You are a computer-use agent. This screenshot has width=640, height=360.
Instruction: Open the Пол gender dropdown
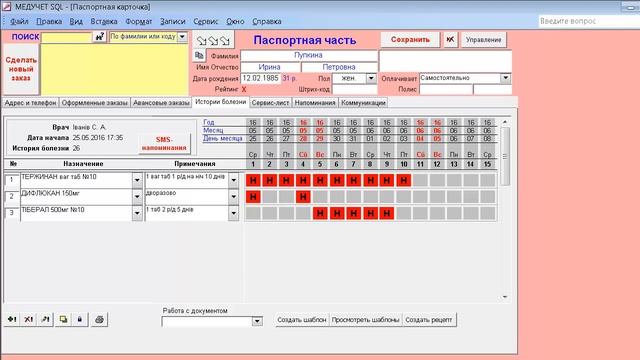pyautogui.click(x=371, y=78)
